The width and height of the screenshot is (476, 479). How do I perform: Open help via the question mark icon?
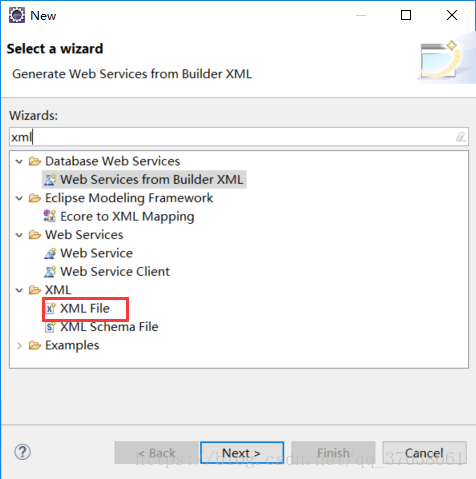click(x=23, y=452)
